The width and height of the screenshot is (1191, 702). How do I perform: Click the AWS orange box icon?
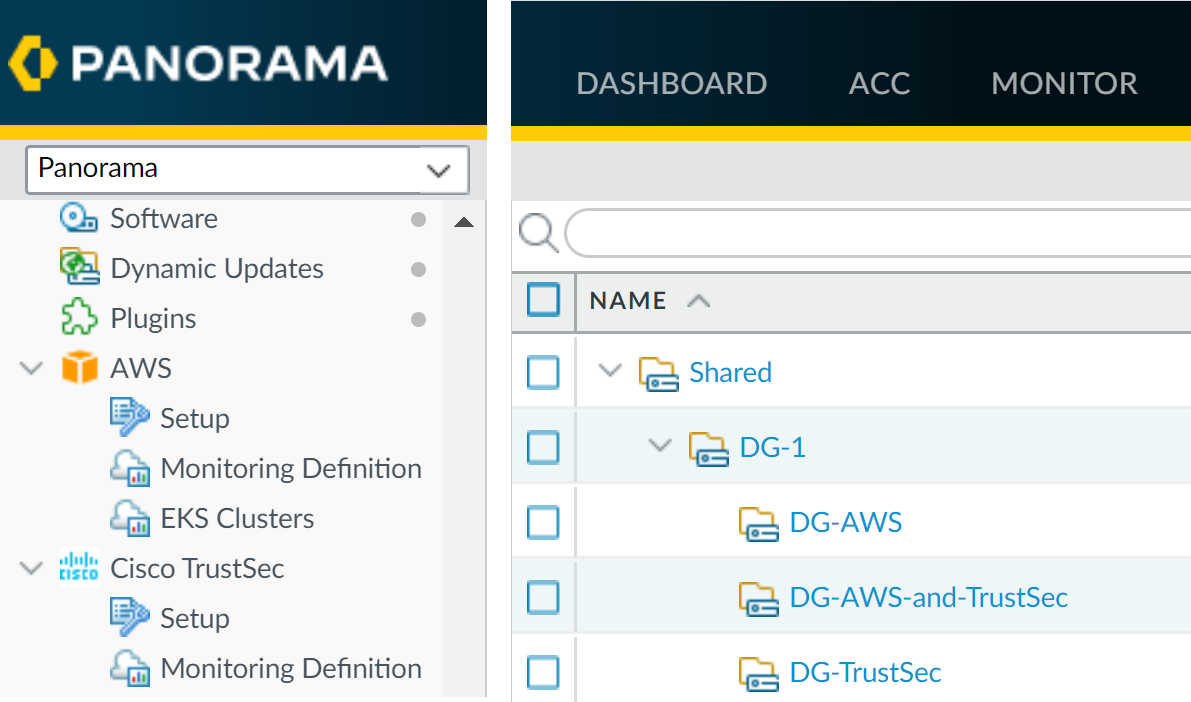(80, 368)
